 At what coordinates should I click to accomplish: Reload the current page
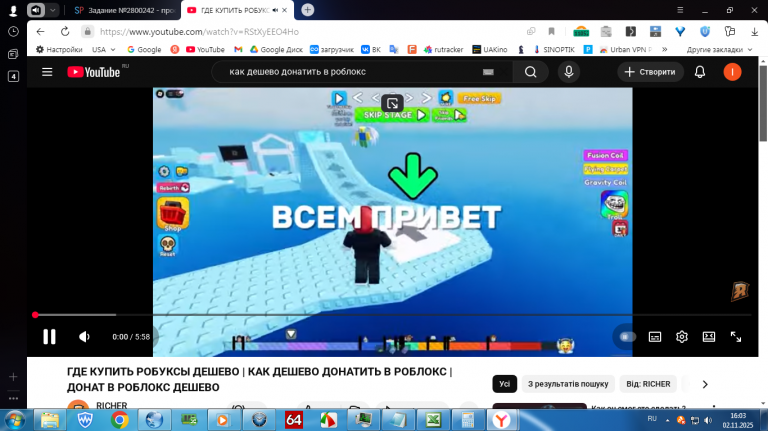[65, 31]
